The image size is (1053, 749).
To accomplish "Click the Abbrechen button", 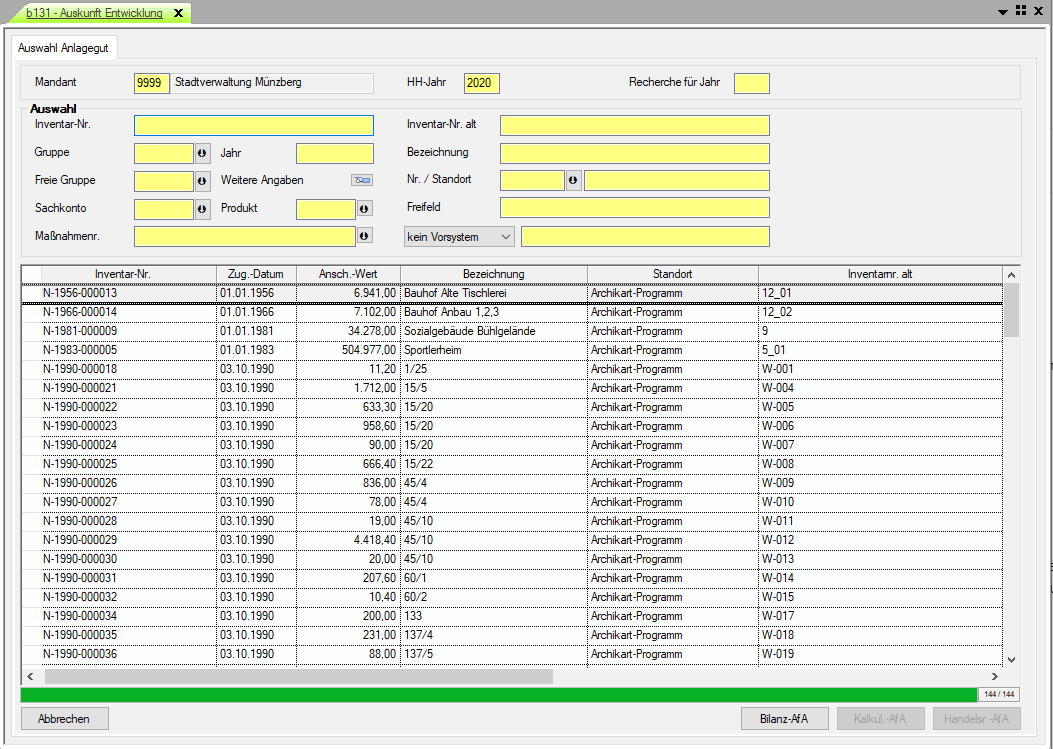I will 64,718.
